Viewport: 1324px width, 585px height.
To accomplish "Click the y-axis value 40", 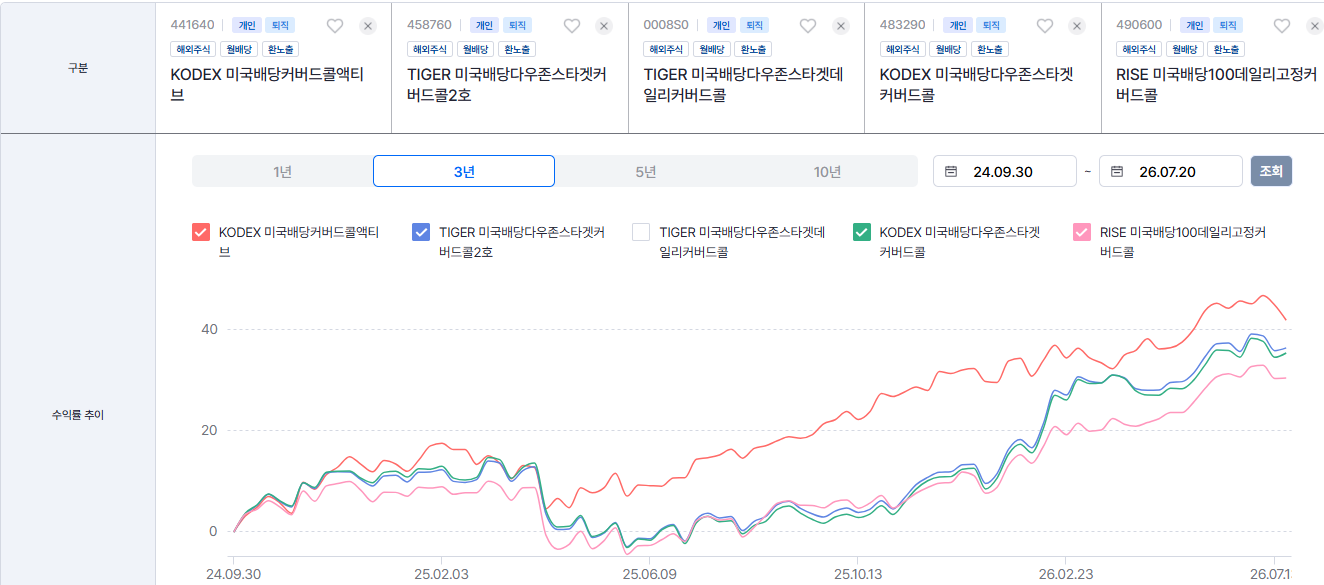I will point(209,329).
